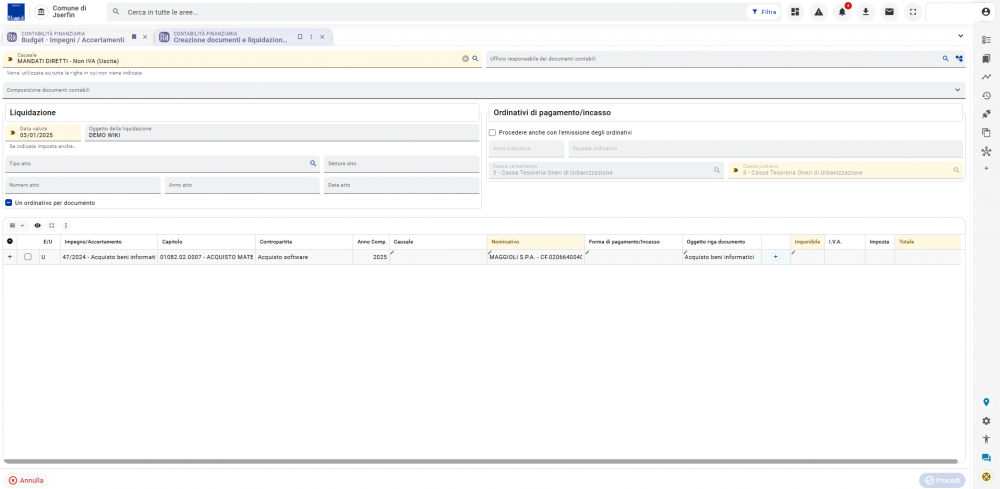Screen dimensions: 1000x489
Task: Search the Causale field with magnifier icon
Action: pyautogui.click(x=475, y=59)
